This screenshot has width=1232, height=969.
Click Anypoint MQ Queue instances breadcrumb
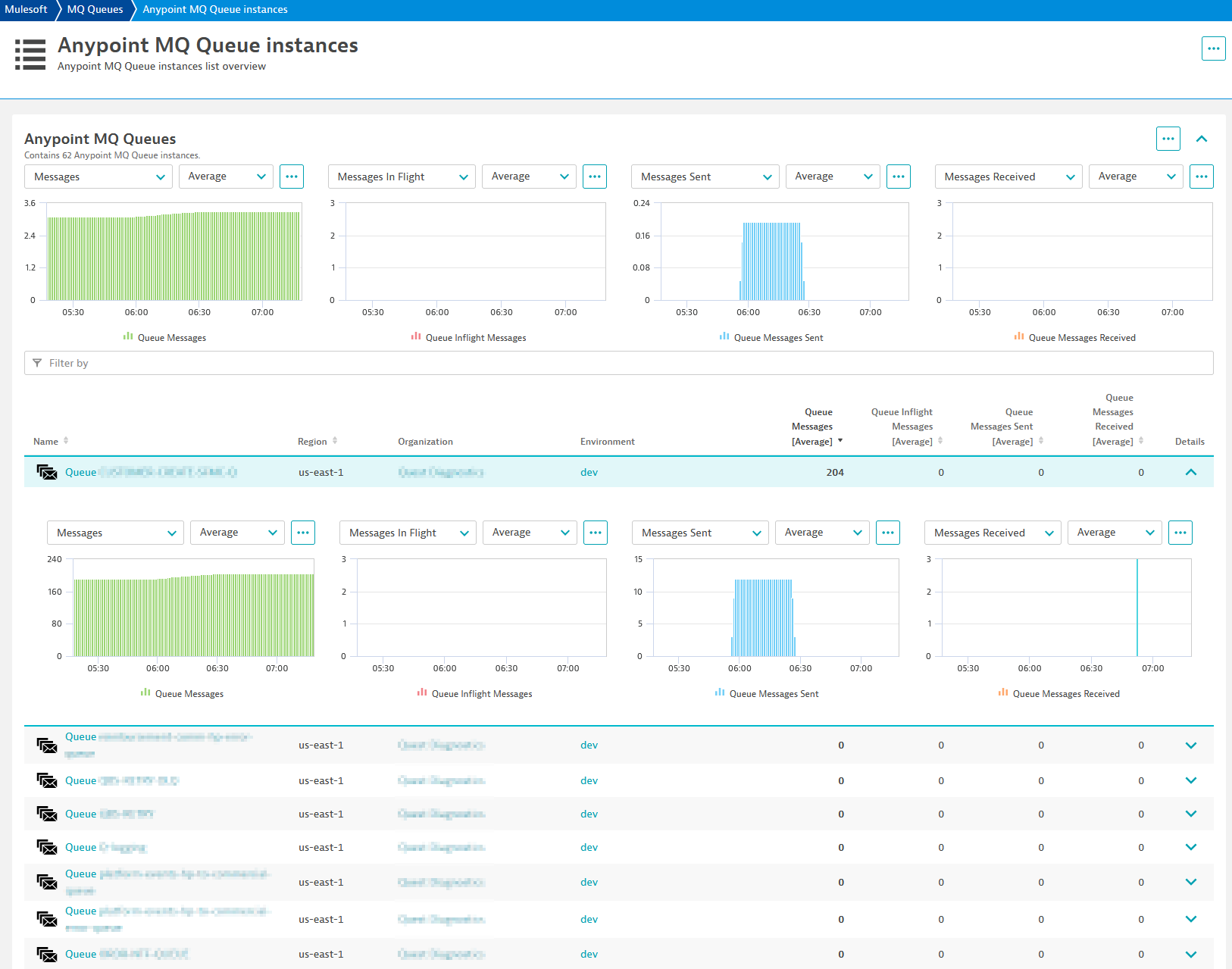(215, 10)
